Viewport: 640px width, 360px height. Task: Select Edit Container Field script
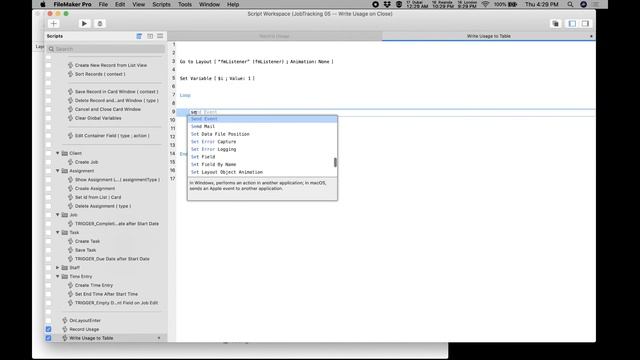(x=112, y=136)
